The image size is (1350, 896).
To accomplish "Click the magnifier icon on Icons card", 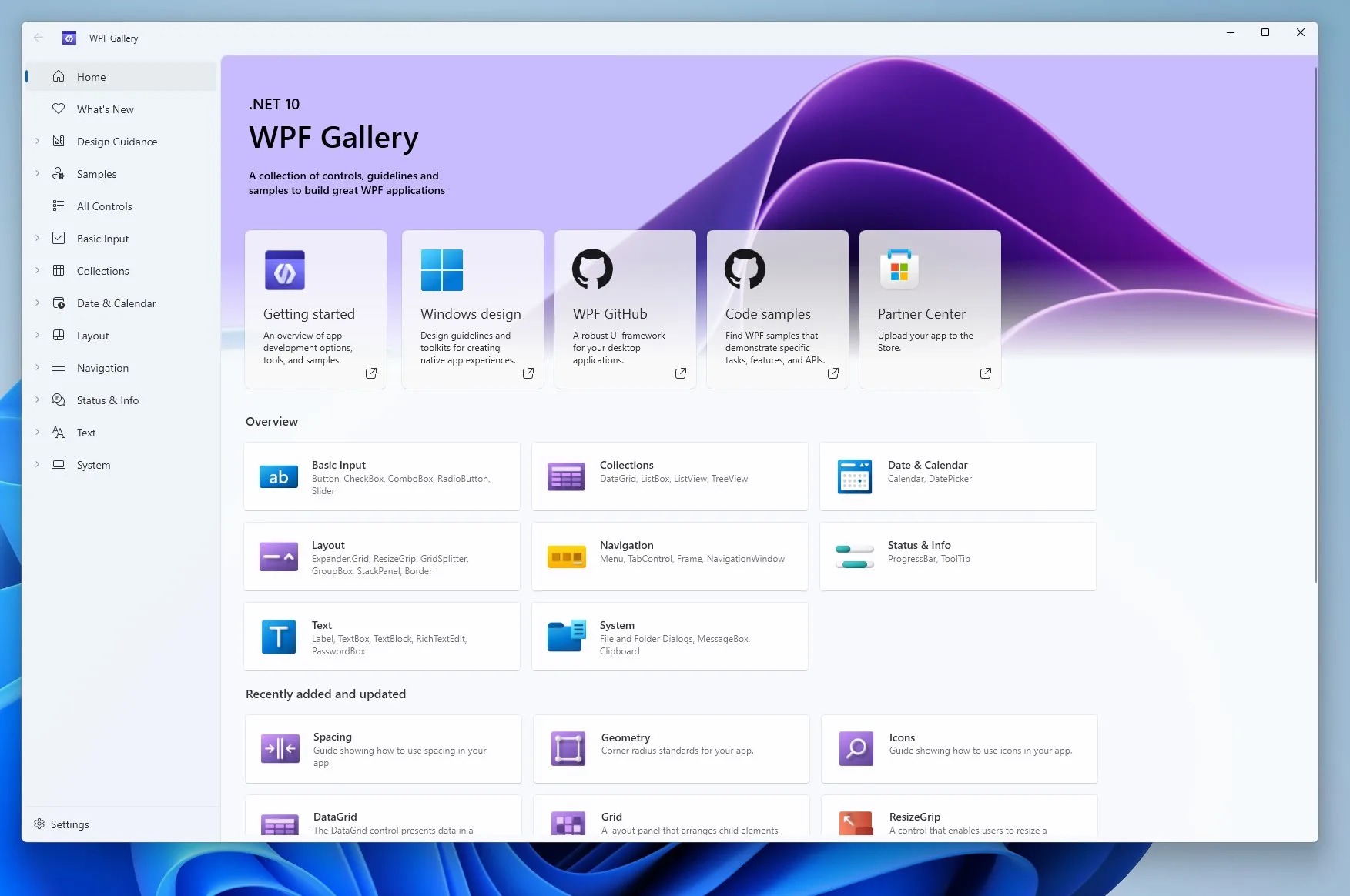I will click(856, 748).
